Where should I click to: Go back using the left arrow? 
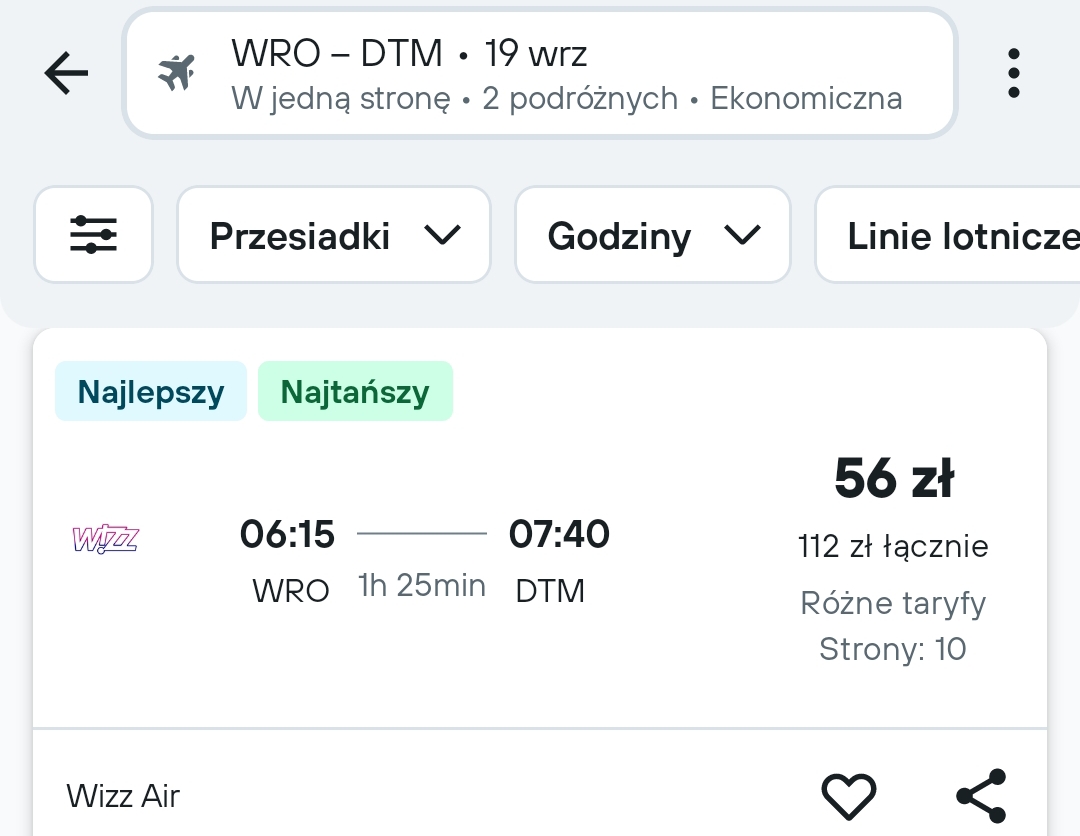(x=66, y=72)
